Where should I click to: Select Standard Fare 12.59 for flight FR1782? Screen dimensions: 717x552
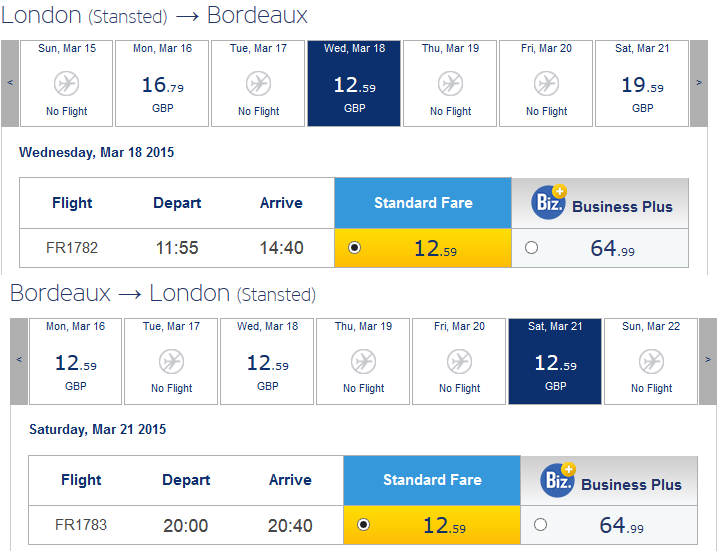[354, 248]
